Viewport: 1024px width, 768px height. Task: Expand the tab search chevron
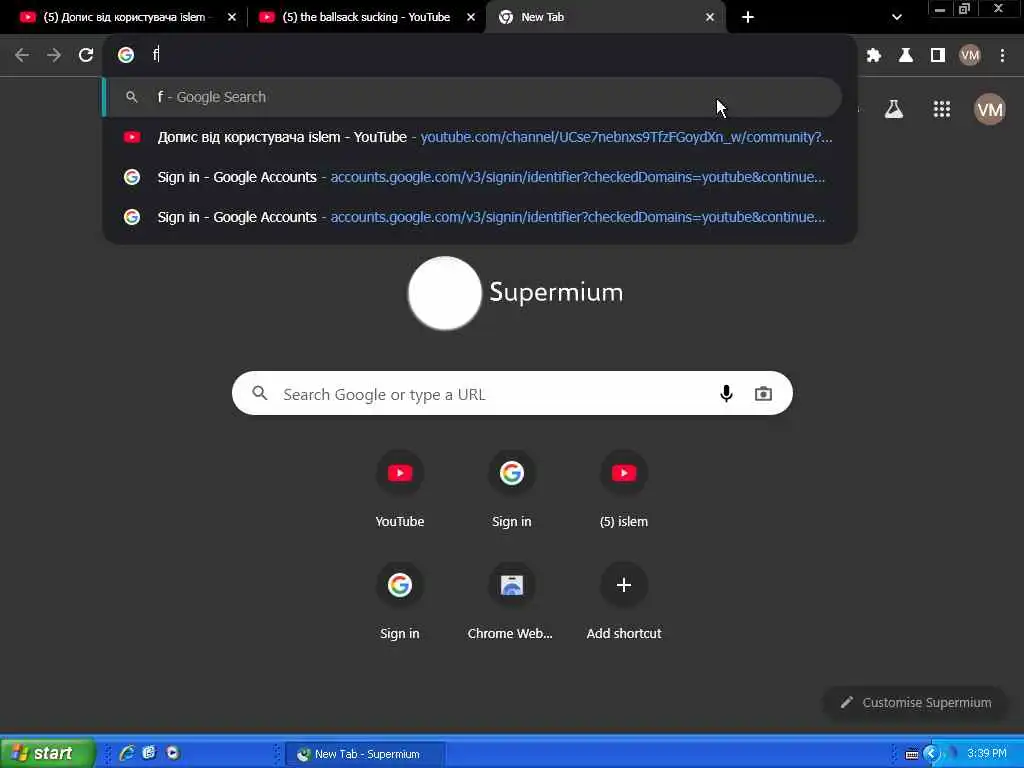(897, 17)
